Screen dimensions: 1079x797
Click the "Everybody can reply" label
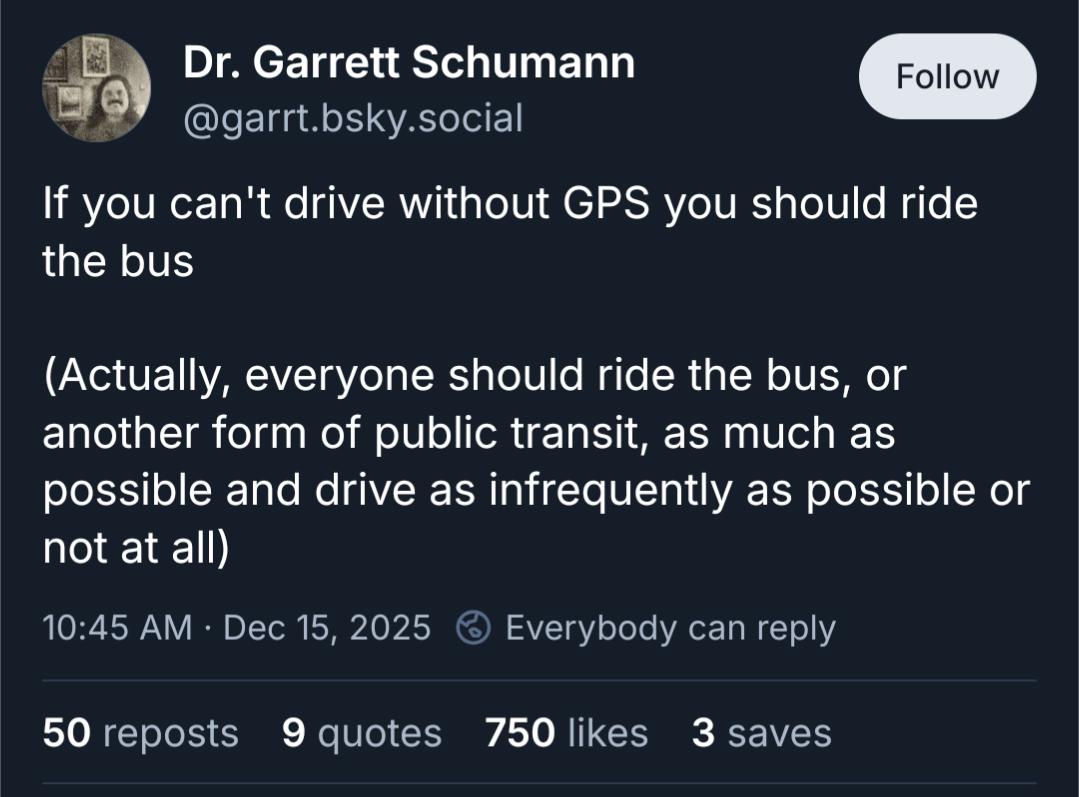(x=670, y=628)
